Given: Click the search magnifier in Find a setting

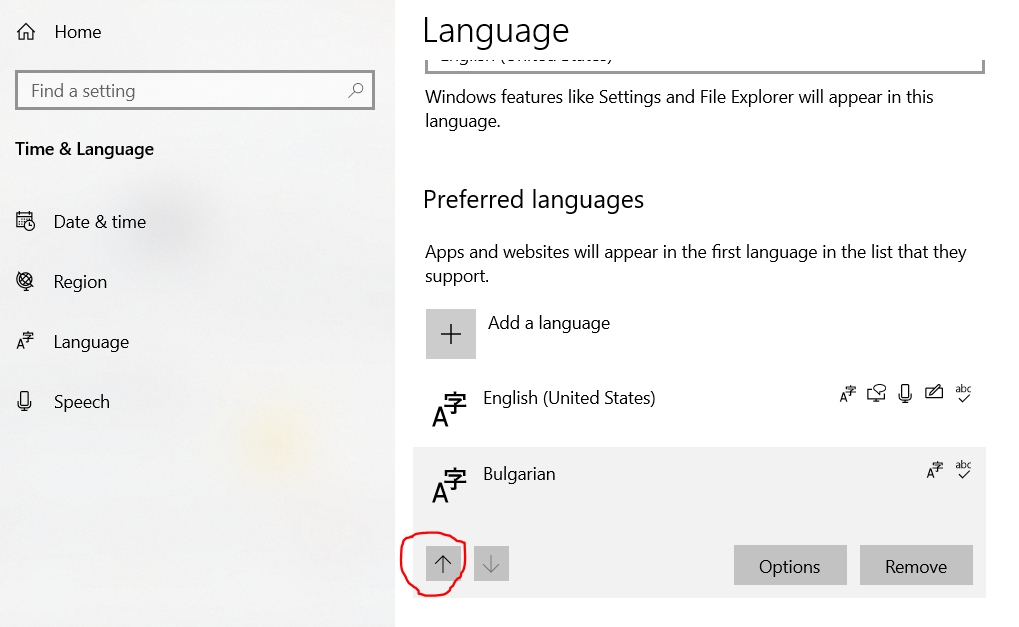Looking at the screenshot, I should pos(355,90).
